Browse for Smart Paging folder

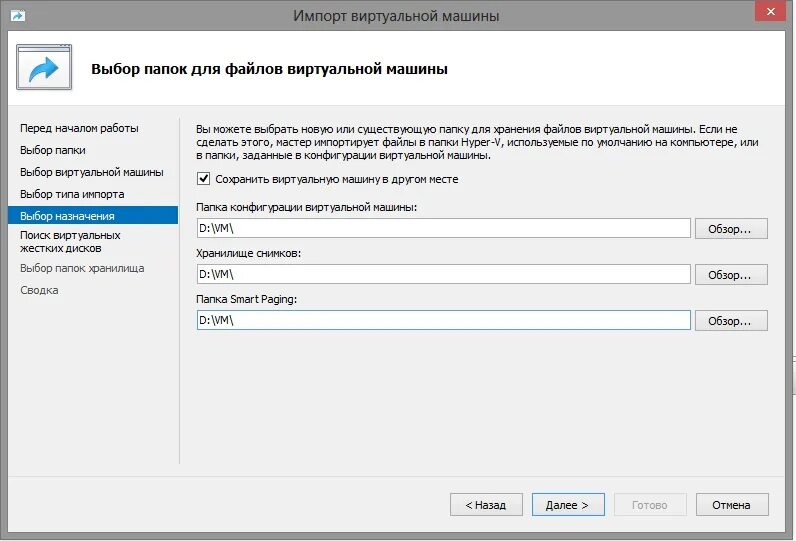[731, 321]
